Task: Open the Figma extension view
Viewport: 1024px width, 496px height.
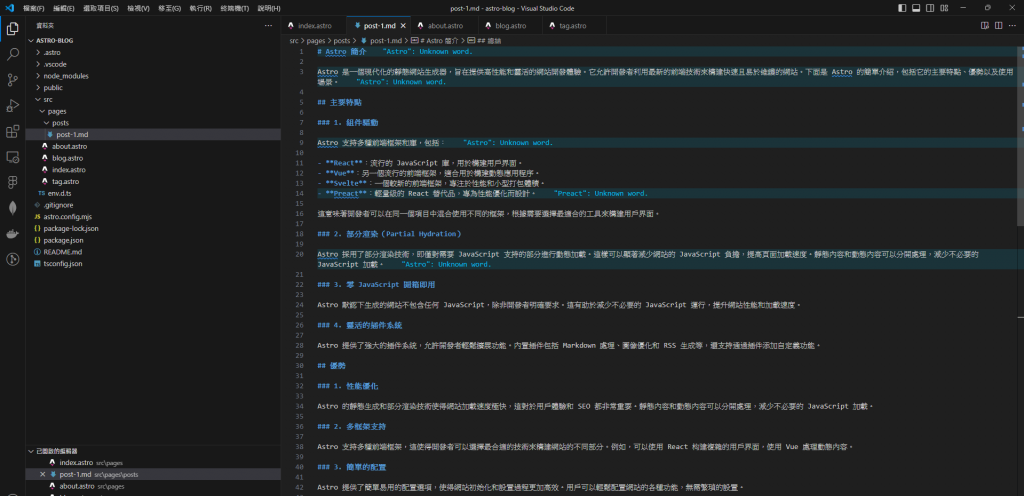Action: pyautogui.click(x=12, y=182)
